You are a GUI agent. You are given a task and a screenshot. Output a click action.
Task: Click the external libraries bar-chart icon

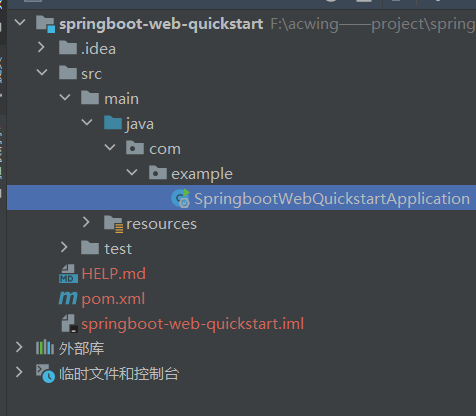point(45,348)
